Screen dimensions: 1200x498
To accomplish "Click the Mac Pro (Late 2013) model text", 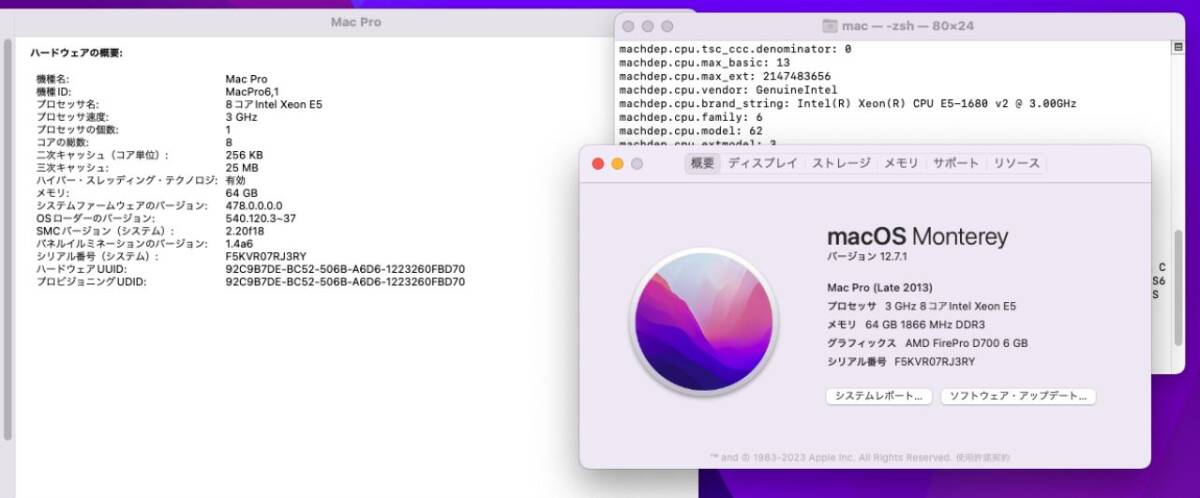I will 881,288.
